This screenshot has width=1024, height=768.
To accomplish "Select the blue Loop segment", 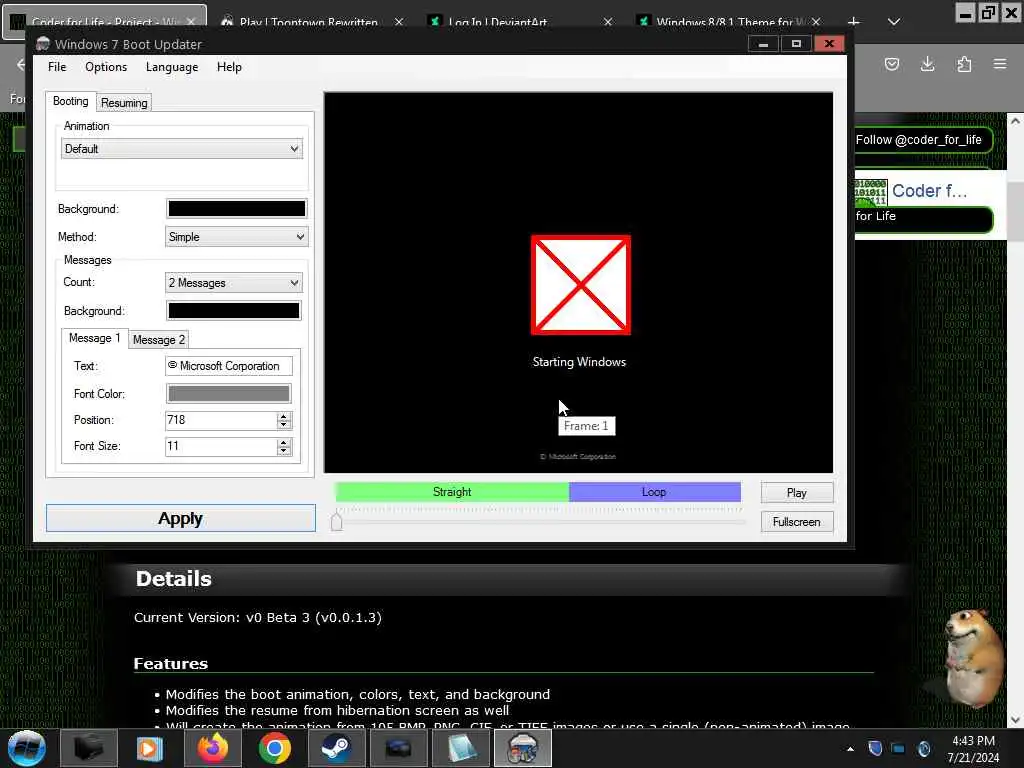I will click(x=654, y=492).
